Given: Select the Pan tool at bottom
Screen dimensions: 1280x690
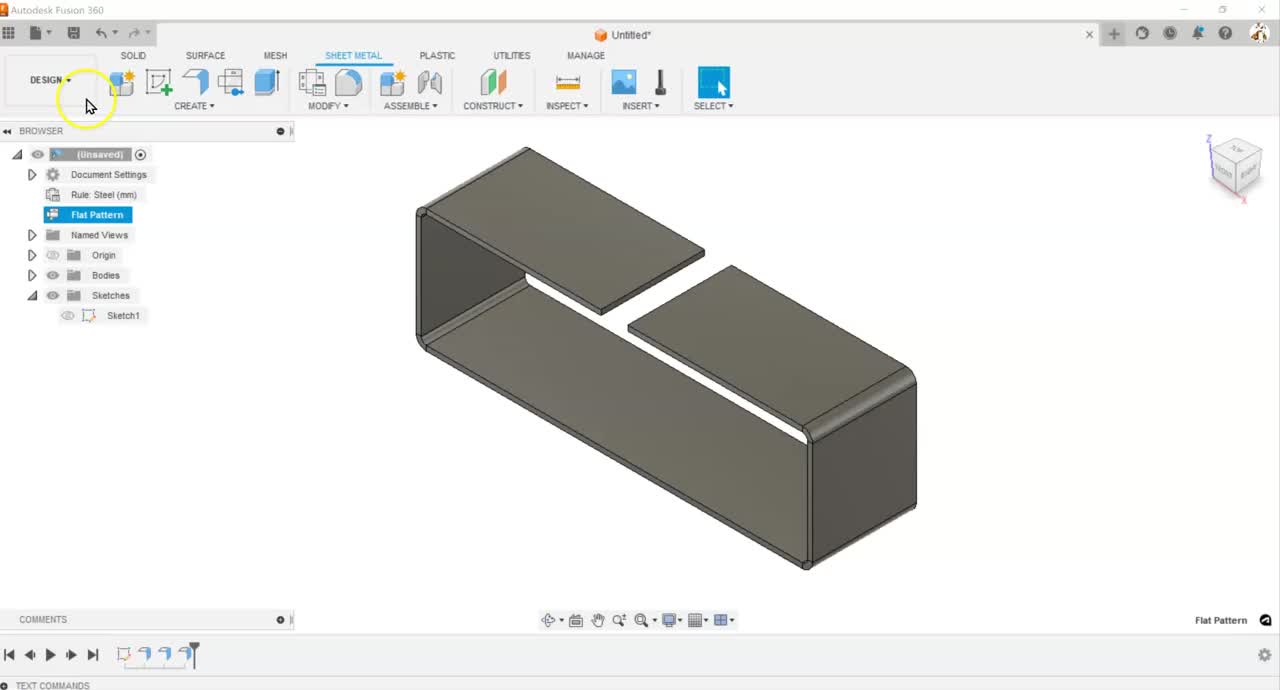Looking at the screenshot, I should [598, 620].
